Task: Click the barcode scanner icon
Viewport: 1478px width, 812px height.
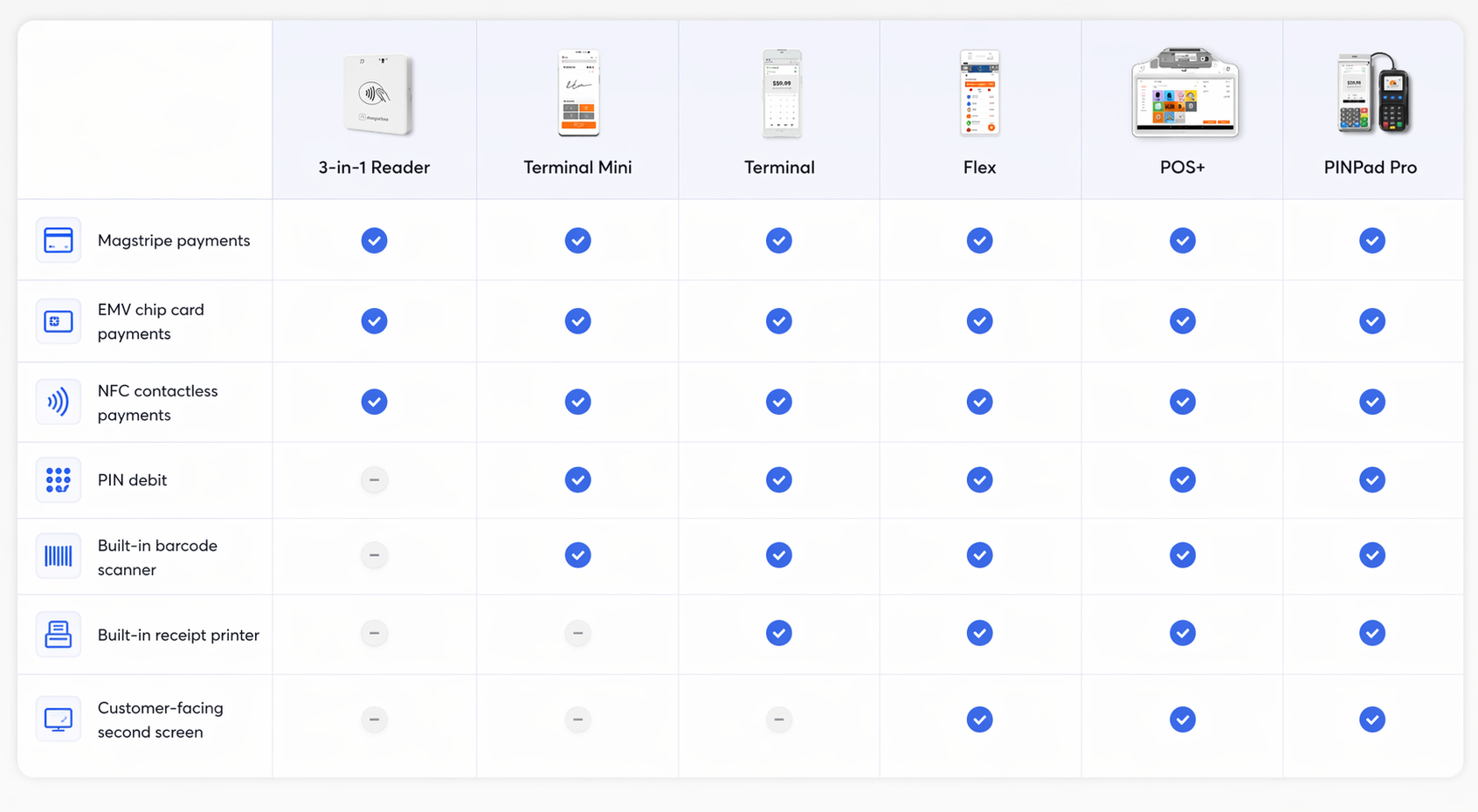Action: click(58, 556)
